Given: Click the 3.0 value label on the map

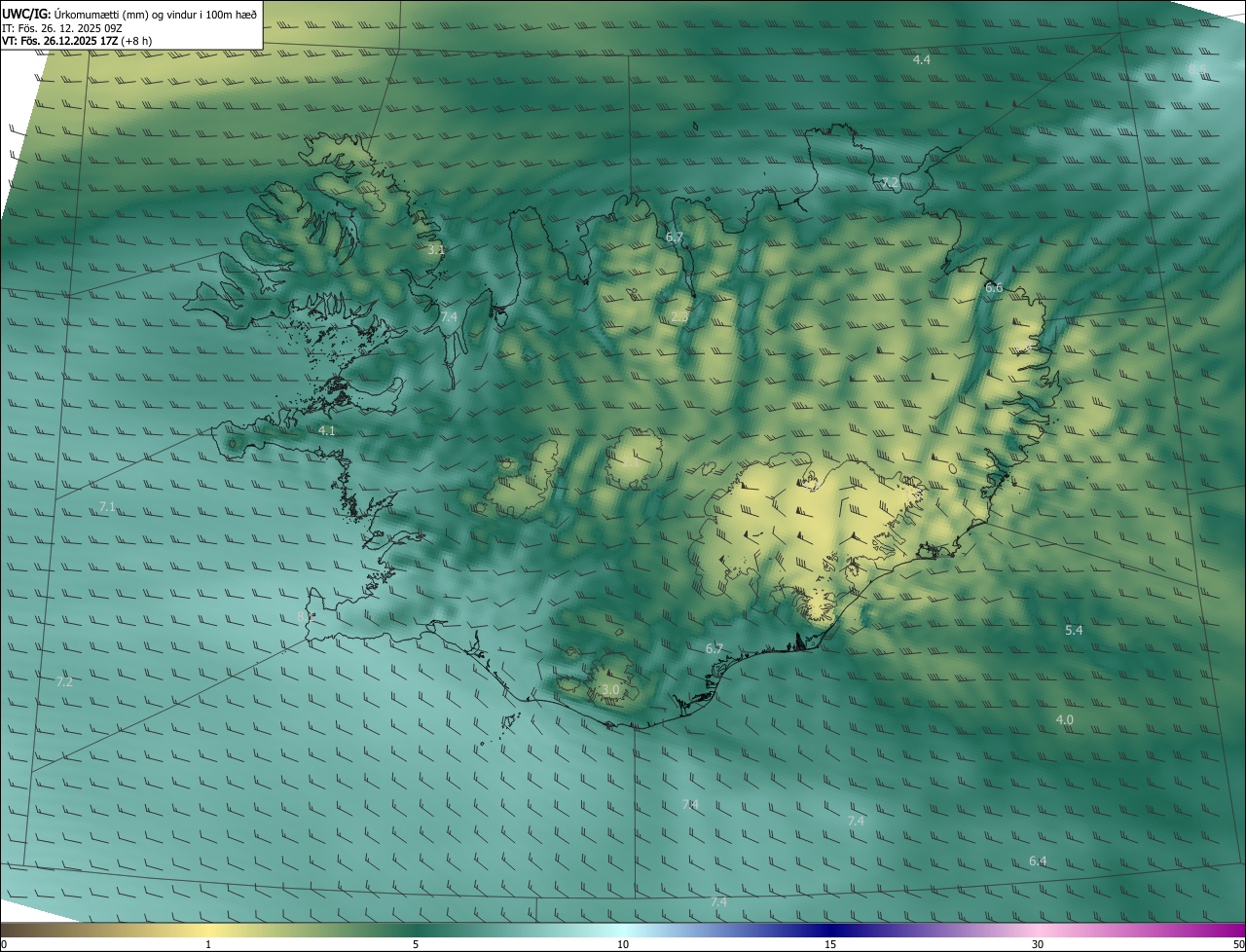Looking at the screenshot, I should (610, 690).
